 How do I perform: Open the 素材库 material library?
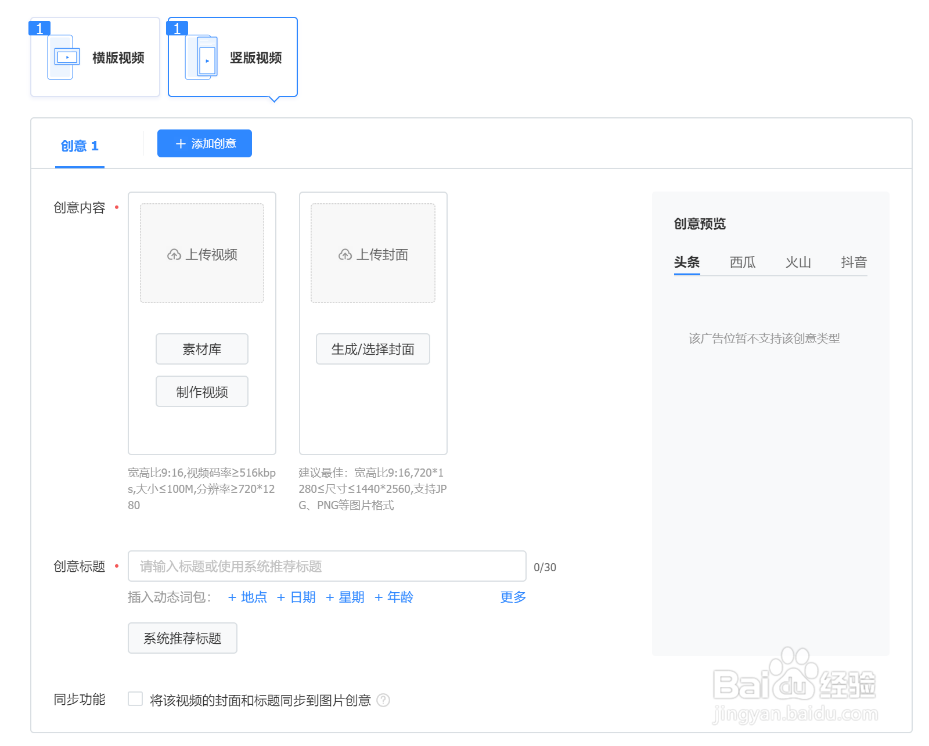click(x=201, y=349)
